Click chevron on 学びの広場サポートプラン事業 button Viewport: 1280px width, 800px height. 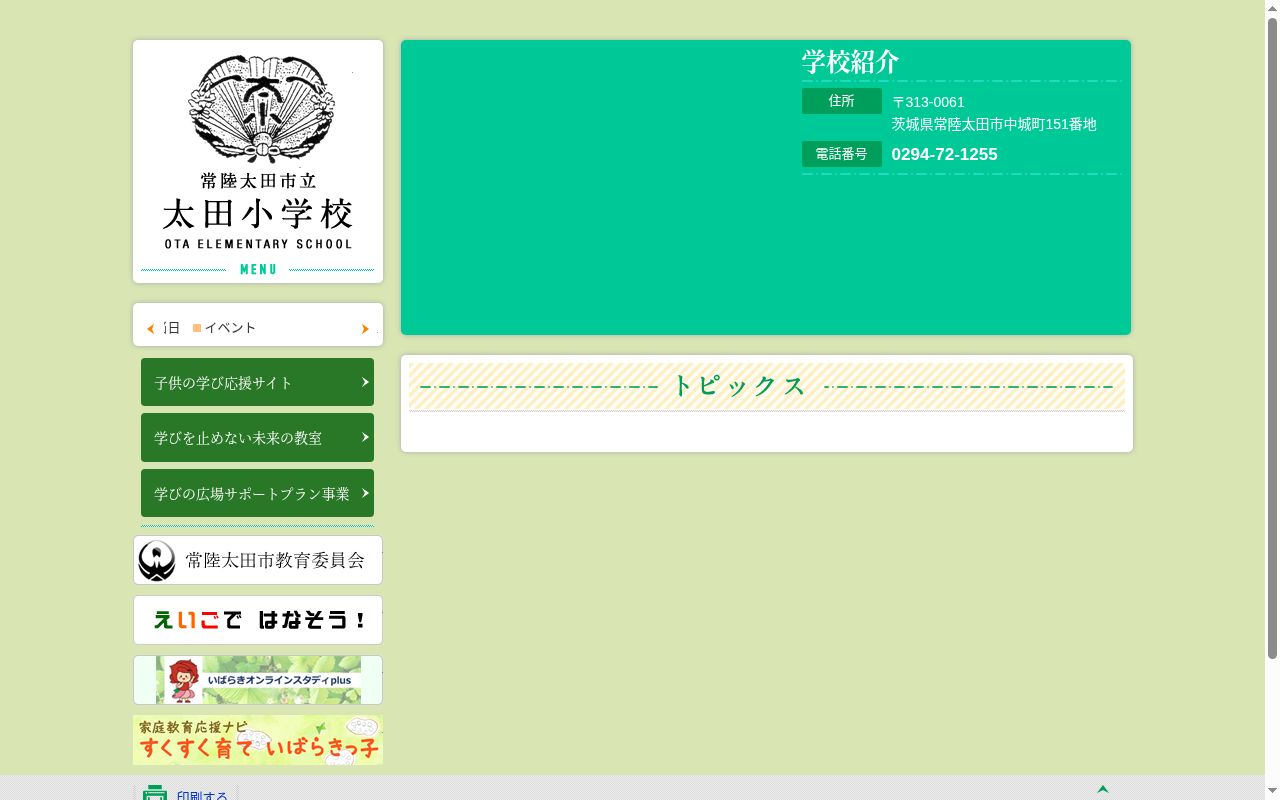(365, 493)
